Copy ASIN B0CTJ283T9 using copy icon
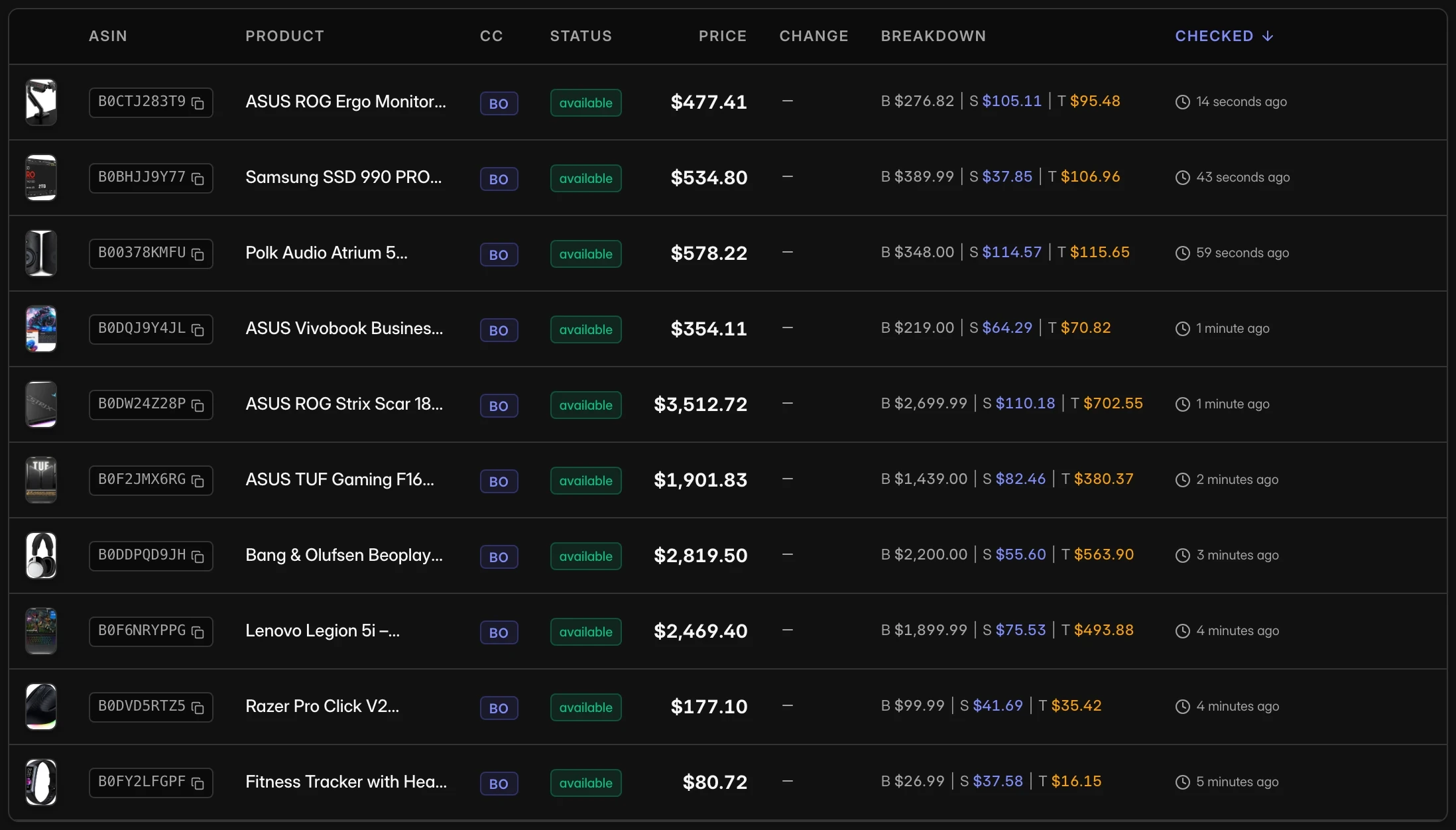Screen dimensions: 1456x830 (198, 103)
